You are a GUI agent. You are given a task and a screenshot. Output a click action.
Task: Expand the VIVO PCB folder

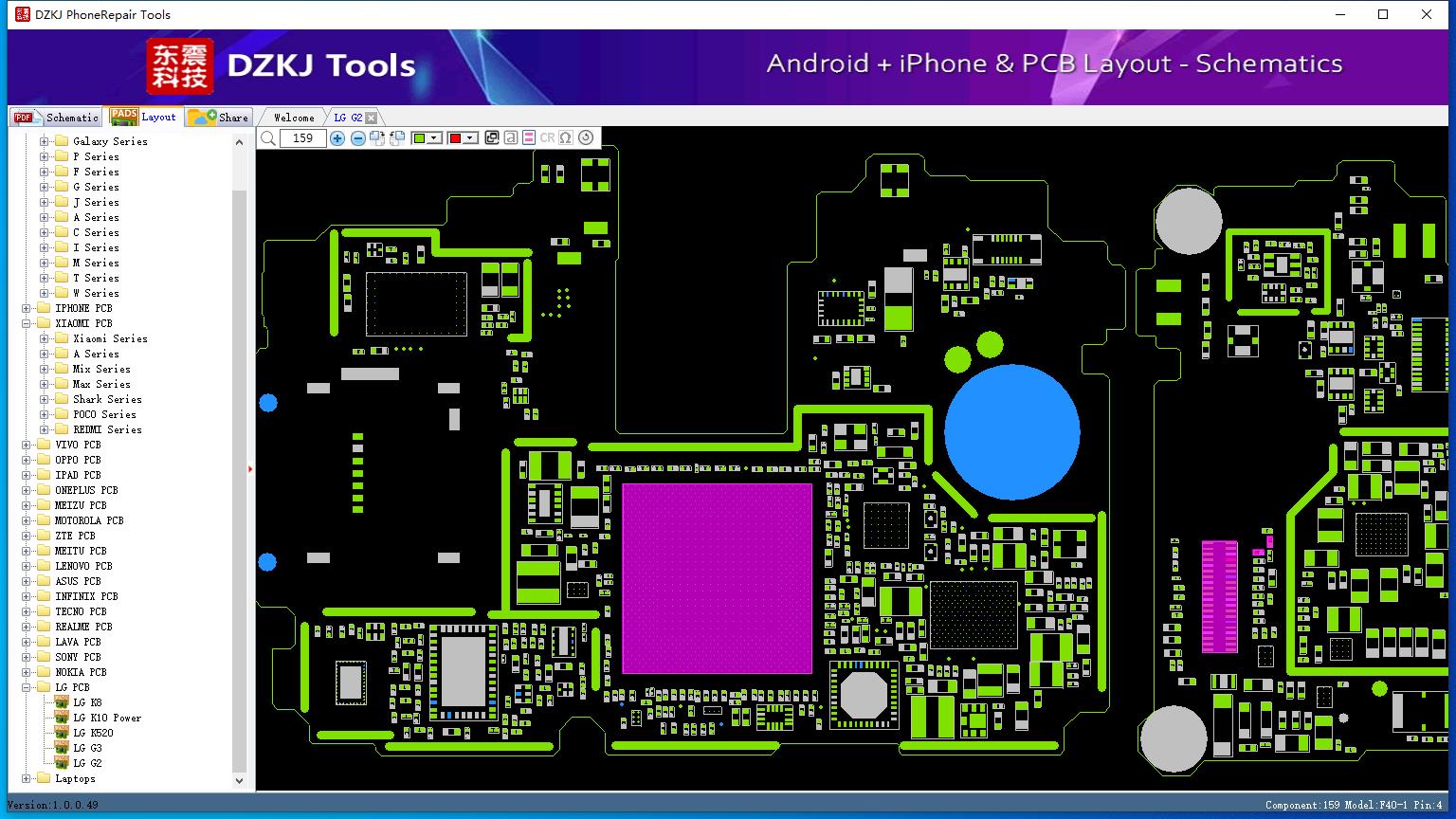(27, 445)
